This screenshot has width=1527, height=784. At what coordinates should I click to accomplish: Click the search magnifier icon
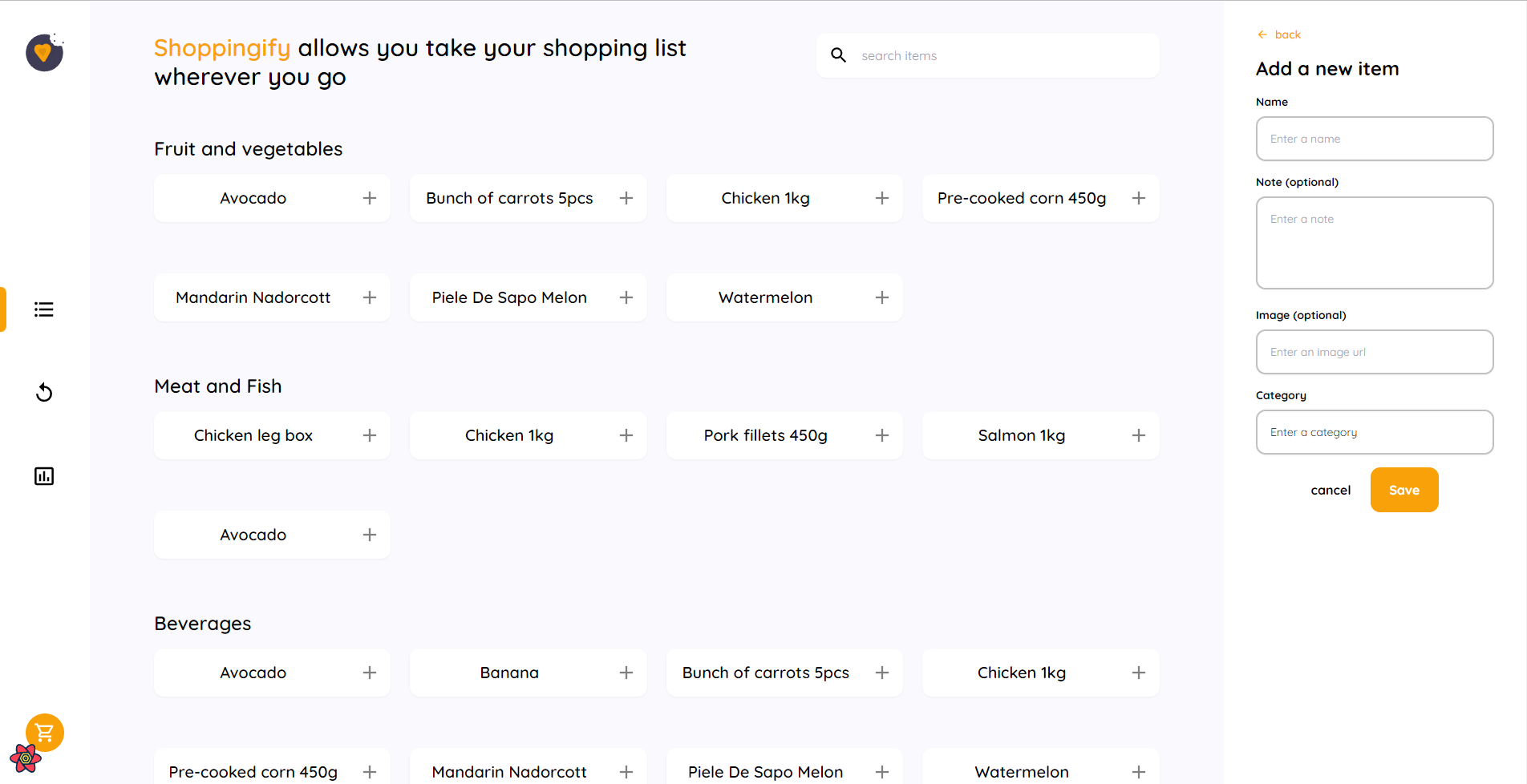[838, 55]
